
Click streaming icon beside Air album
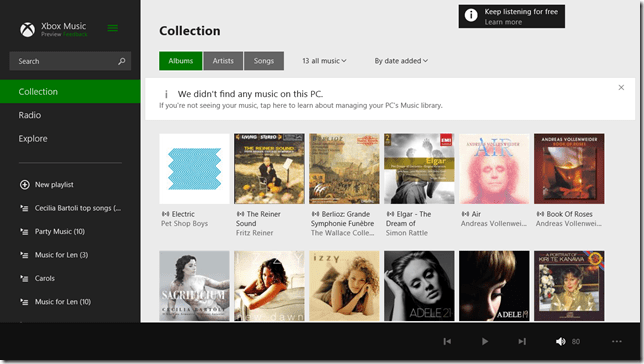[465, 214]
